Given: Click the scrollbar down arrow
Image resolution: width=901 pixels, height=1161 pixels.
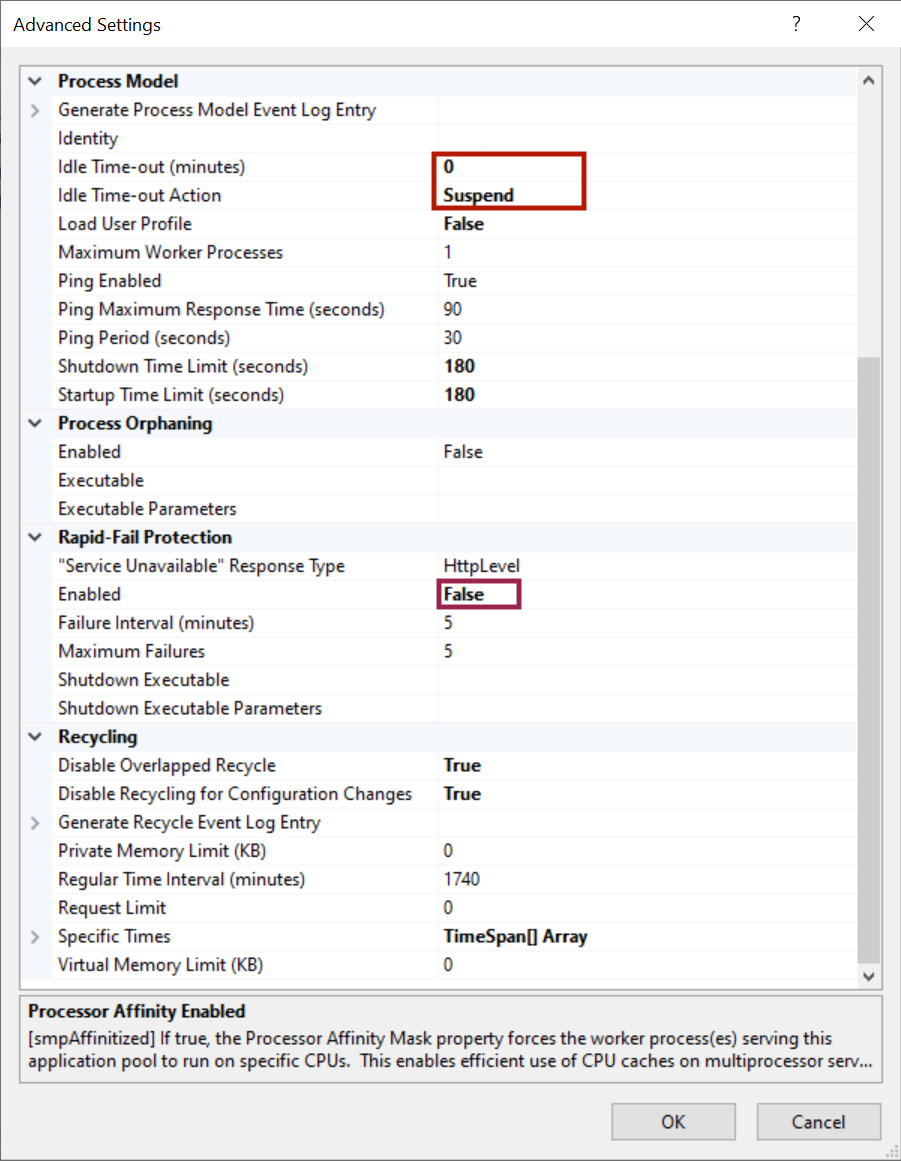Looking at the screenshot, I should click(x=869, y=976).
